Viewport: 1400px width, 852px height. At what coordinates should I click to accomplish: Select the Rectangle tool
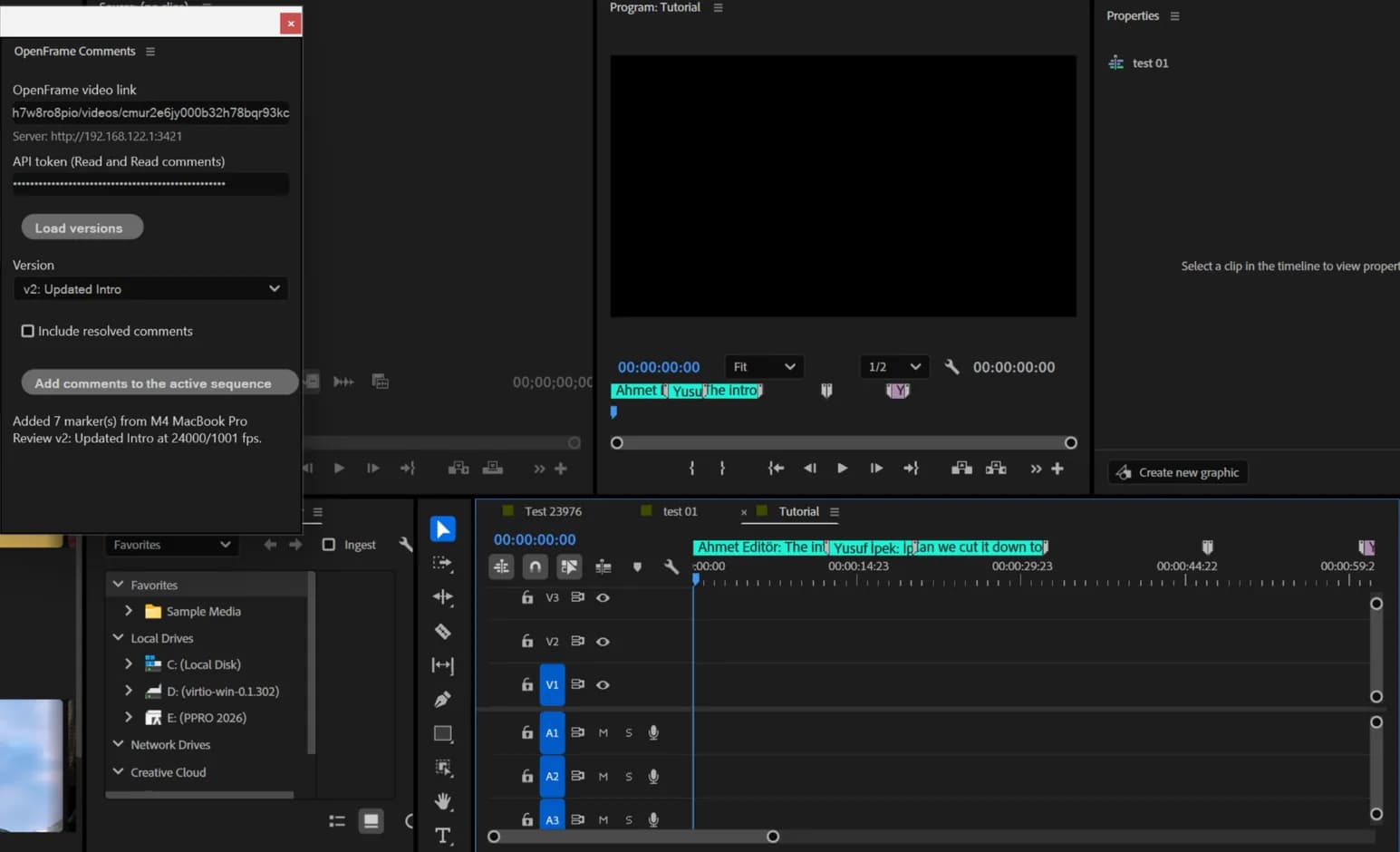442,733
